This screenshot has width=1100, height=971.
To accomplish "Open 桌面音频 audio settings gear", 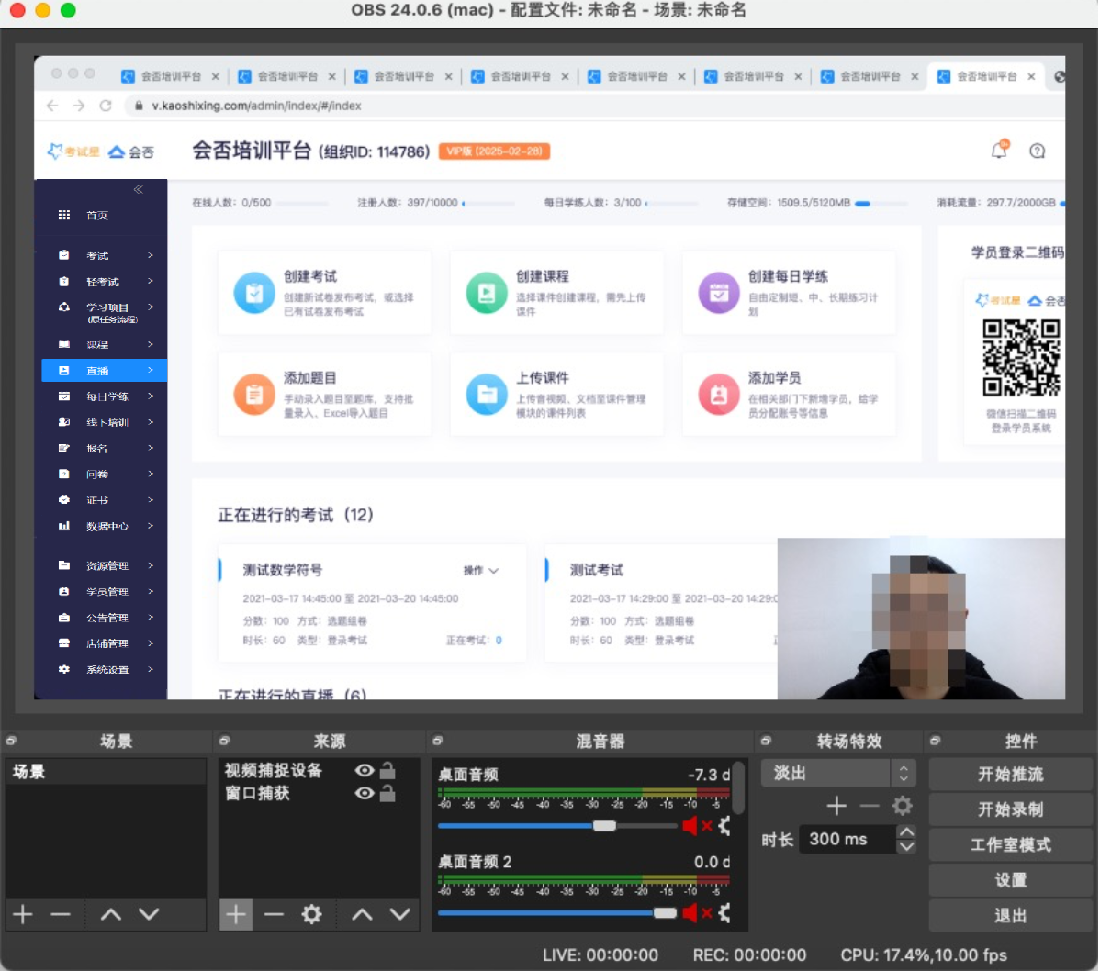I will 723,826.
